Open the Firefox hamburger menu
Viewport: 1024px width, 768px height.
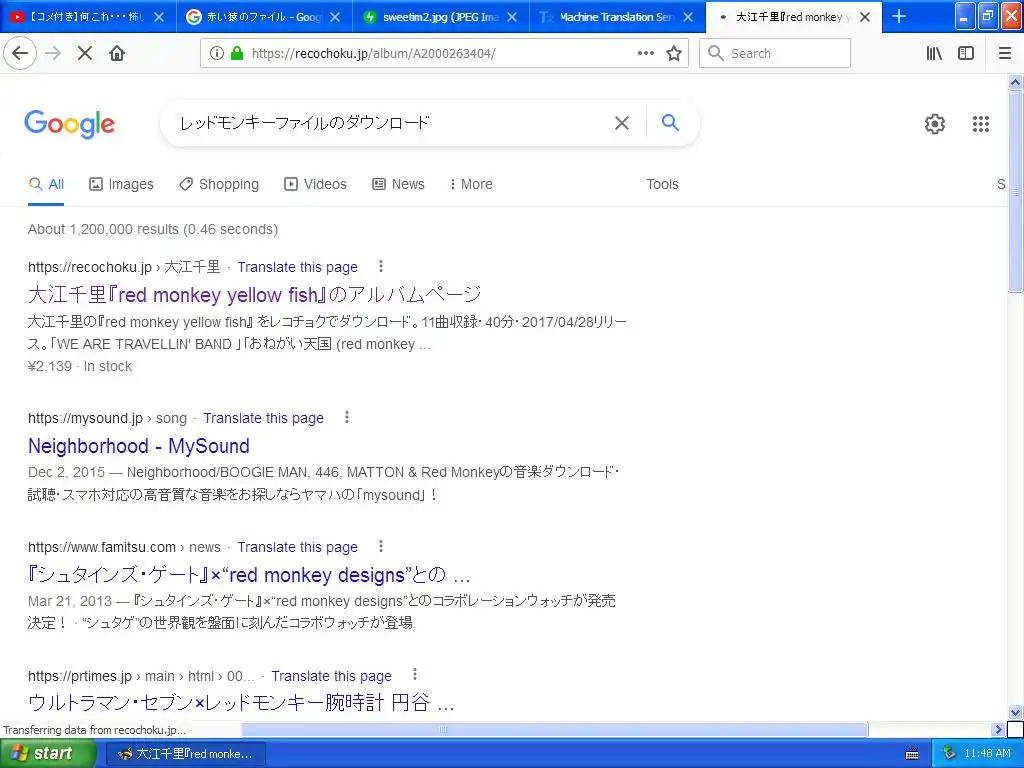[x=1005, y=53]
